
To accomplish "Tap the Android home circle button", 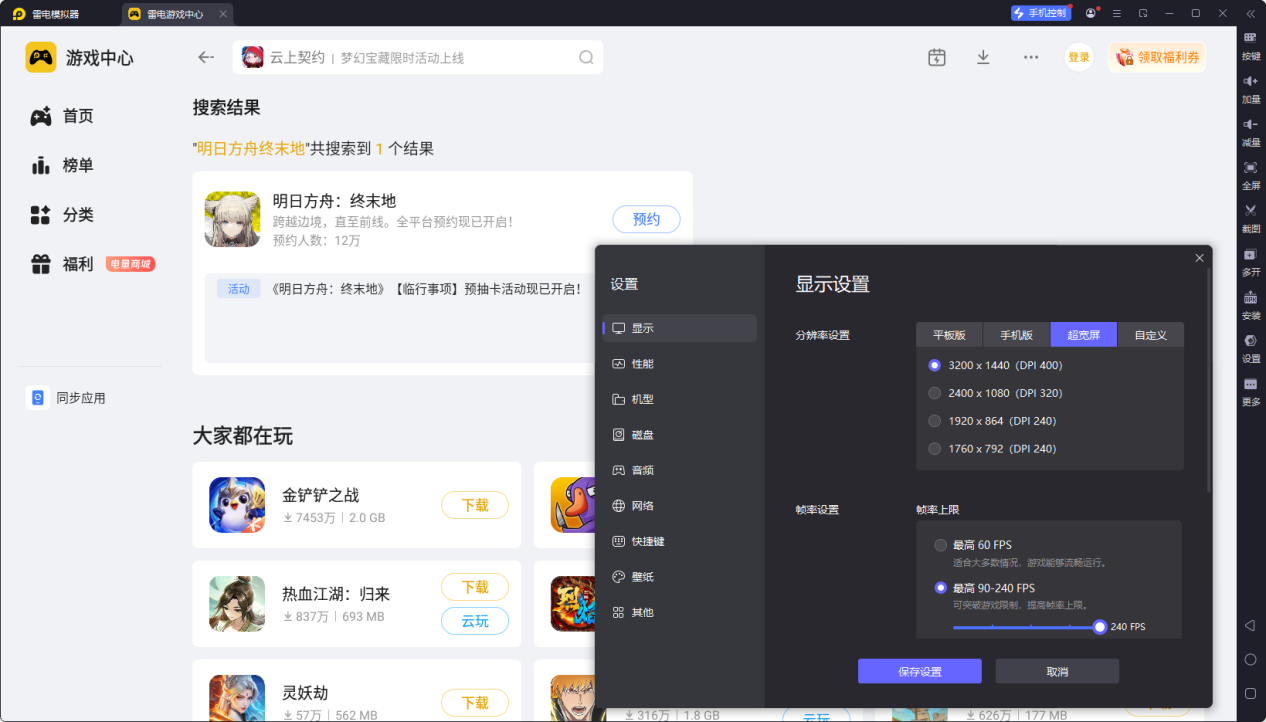I will [x=1250, y=660].
